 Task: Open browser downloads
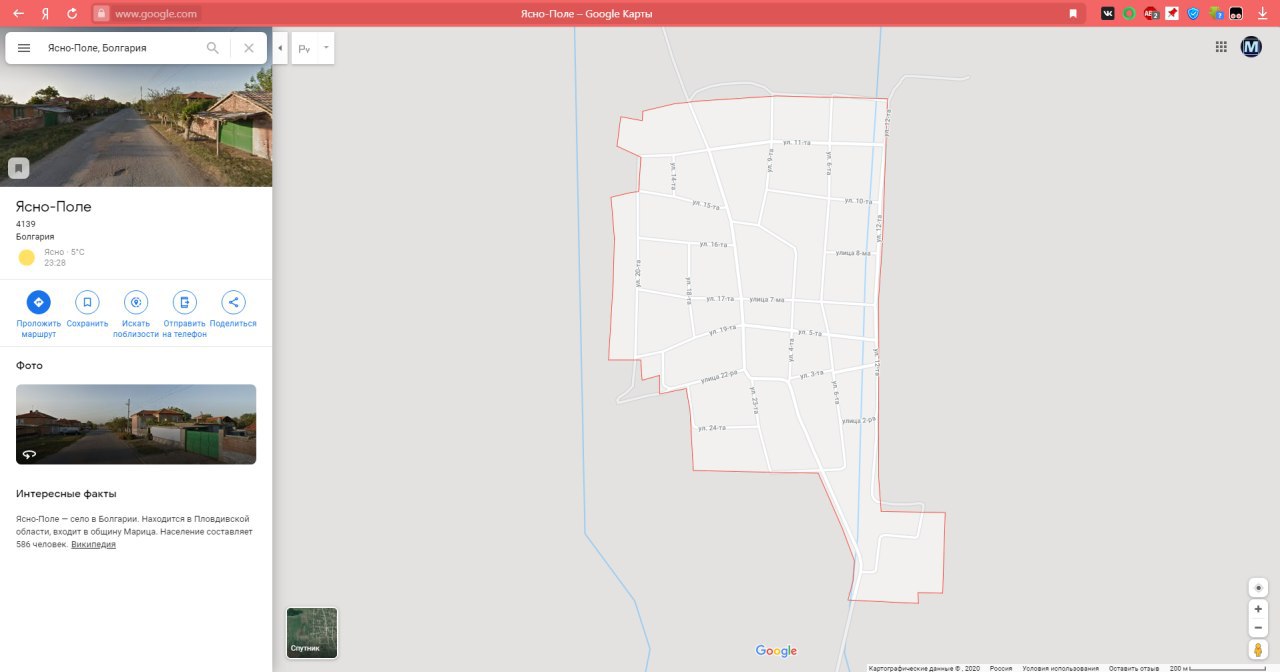(x=1264, y=14)
